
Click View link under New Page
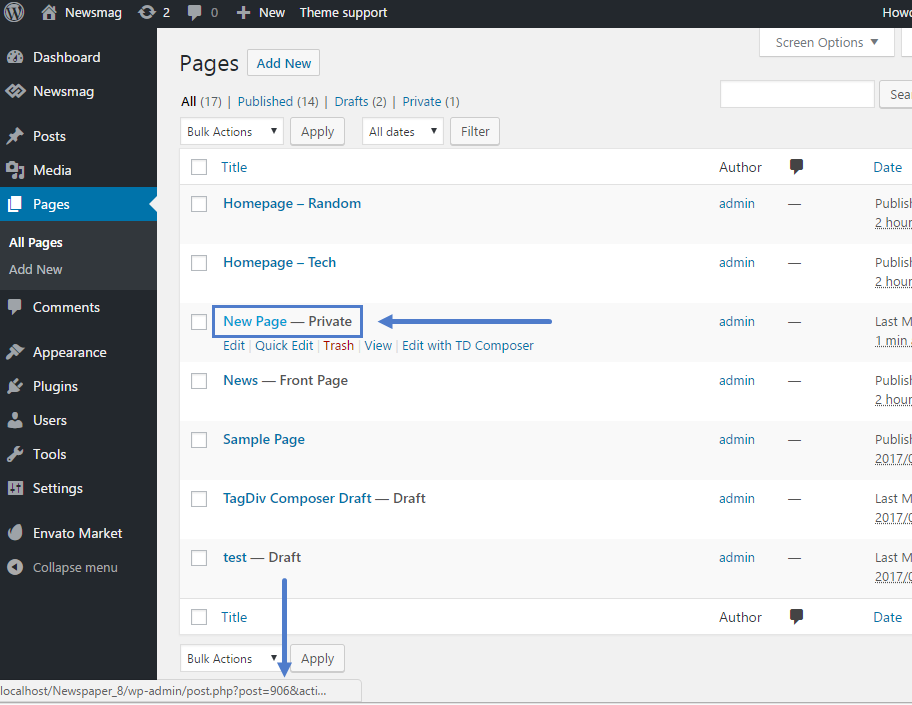pos(378,346)
